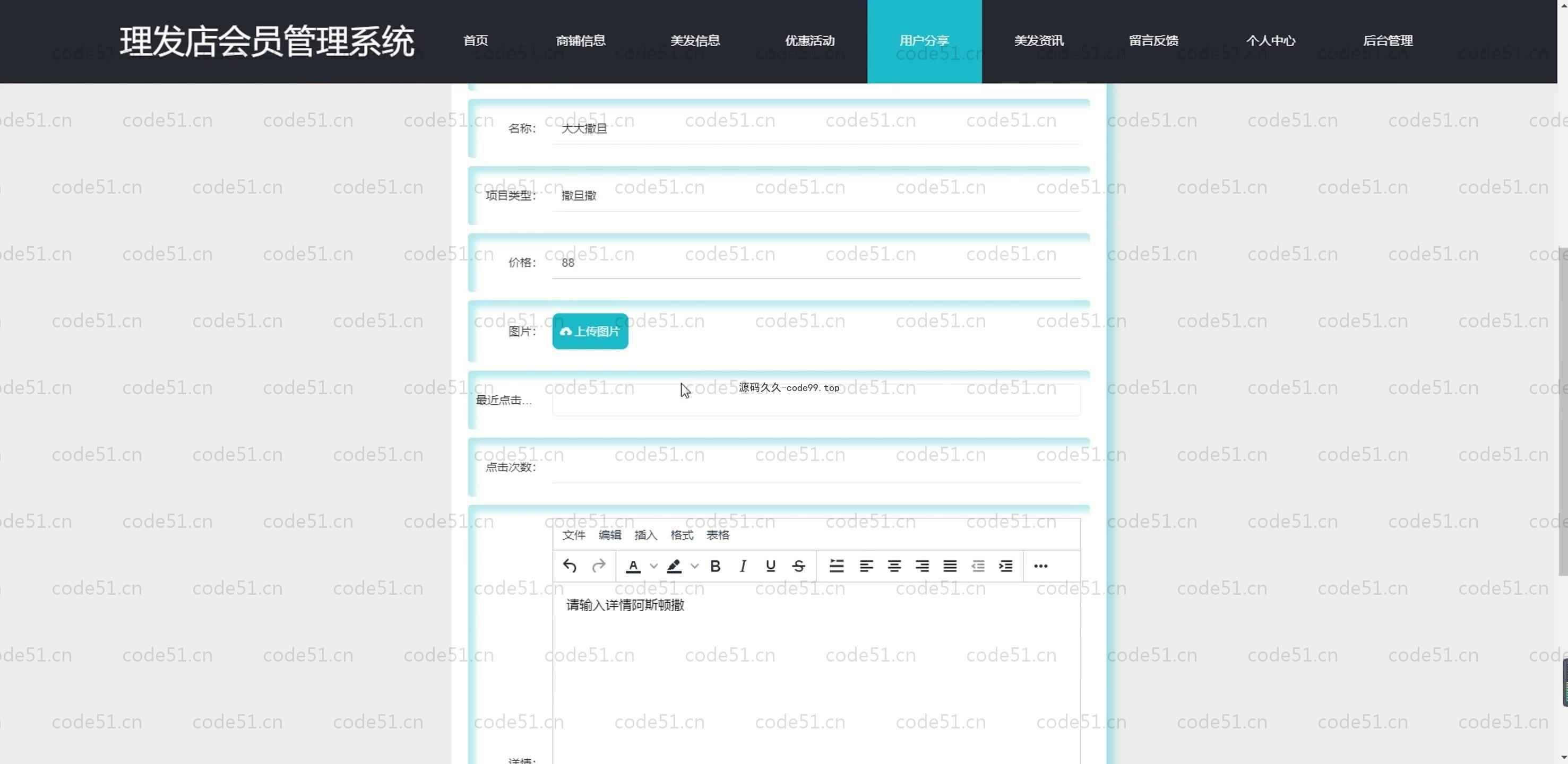Align text right
Viewport: 1568px width, 764px height.
[x=922, y=566]
